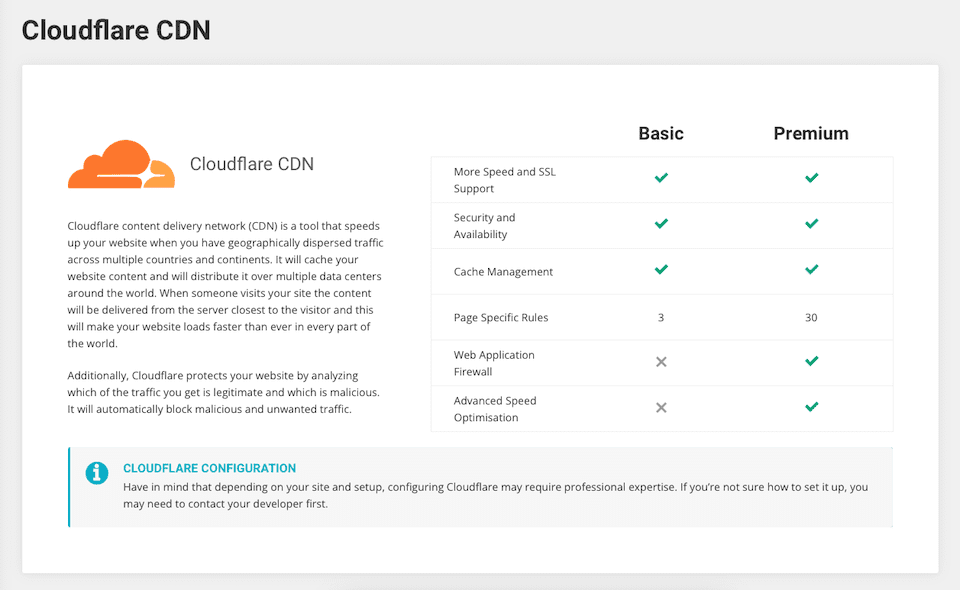The height and width of the screenshot is (590, 960).
Task: Click the Premium checkmark for Cache Management
Action: click(811, 269)
